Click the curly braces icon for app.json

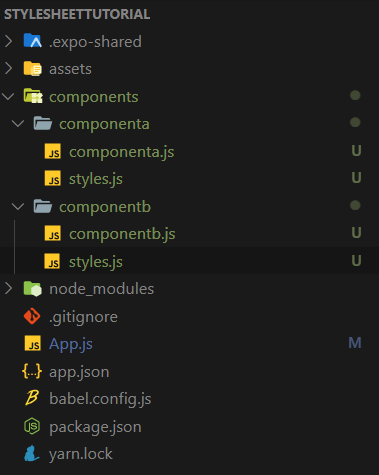click(32, 371)
